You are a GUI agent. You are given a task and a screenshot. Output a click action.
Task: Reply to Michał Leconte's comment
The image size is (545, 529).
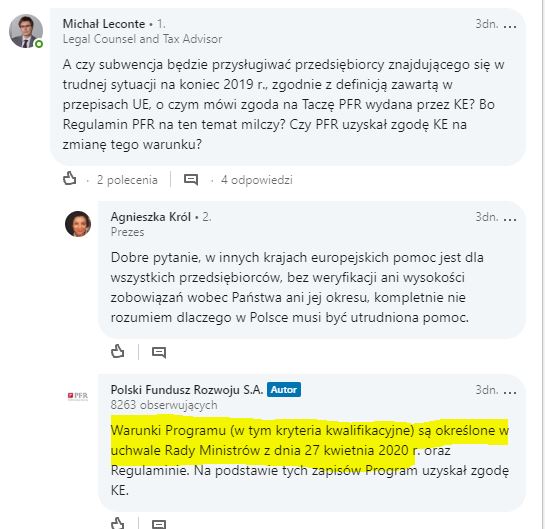(x=191, y=180)
